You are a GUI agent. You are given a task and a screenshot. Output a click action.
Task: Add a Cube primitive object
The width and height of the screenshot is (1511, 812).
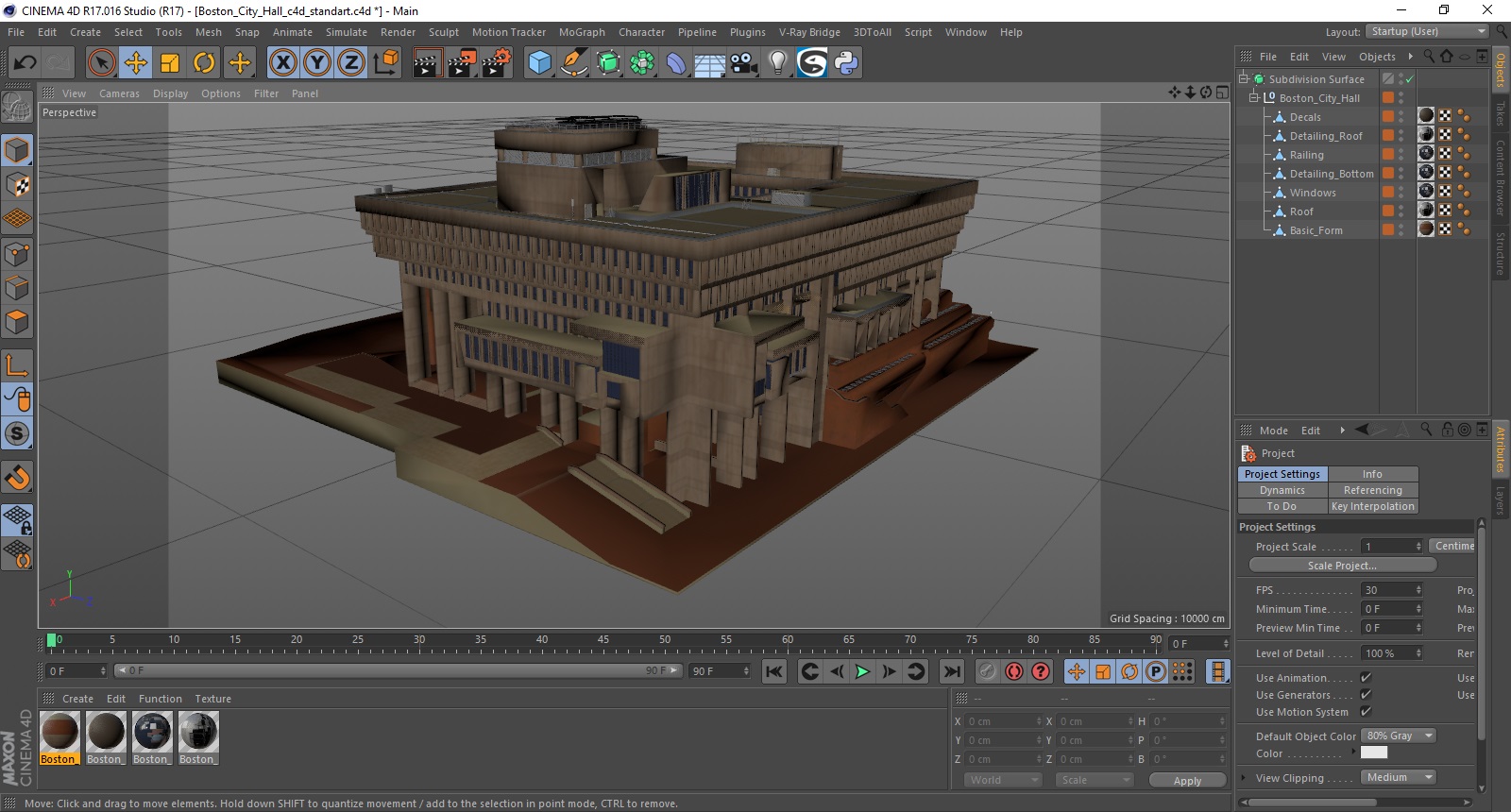click(x=539, y=63)
